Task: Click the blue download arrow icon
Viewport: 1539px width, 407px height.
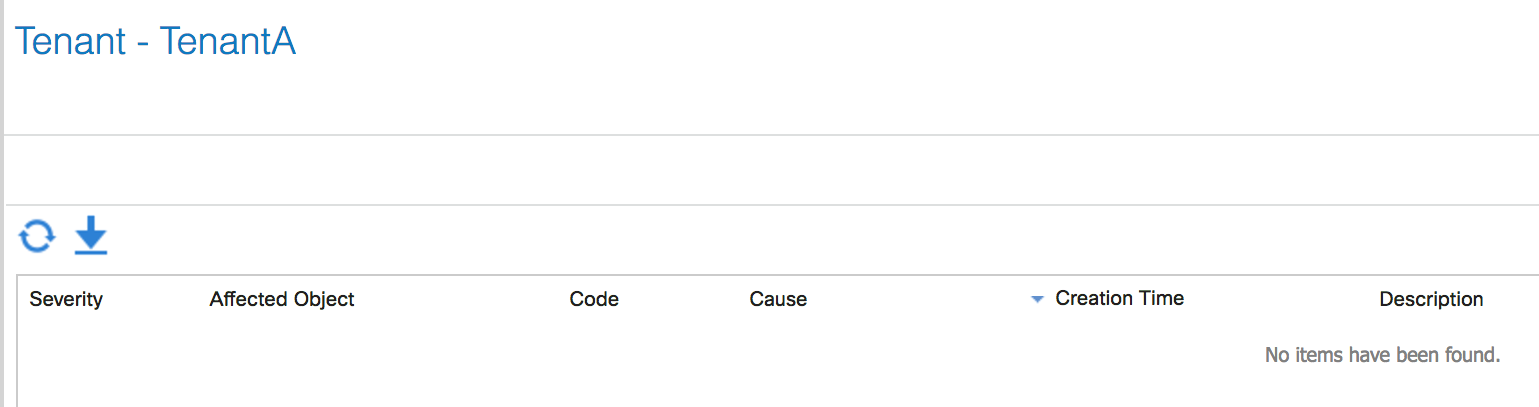Action: coord(91,236)
